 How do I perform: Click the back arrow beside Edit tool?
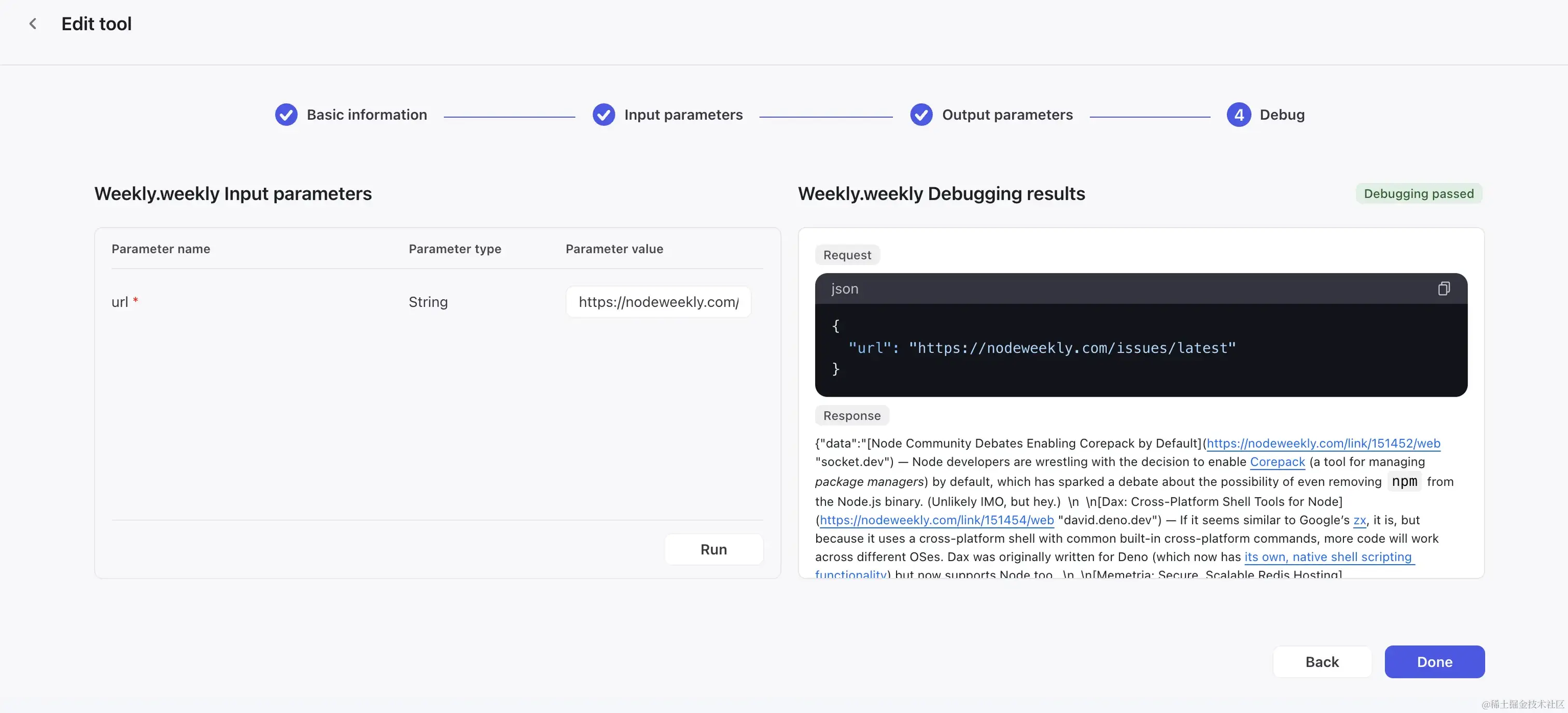33,24
